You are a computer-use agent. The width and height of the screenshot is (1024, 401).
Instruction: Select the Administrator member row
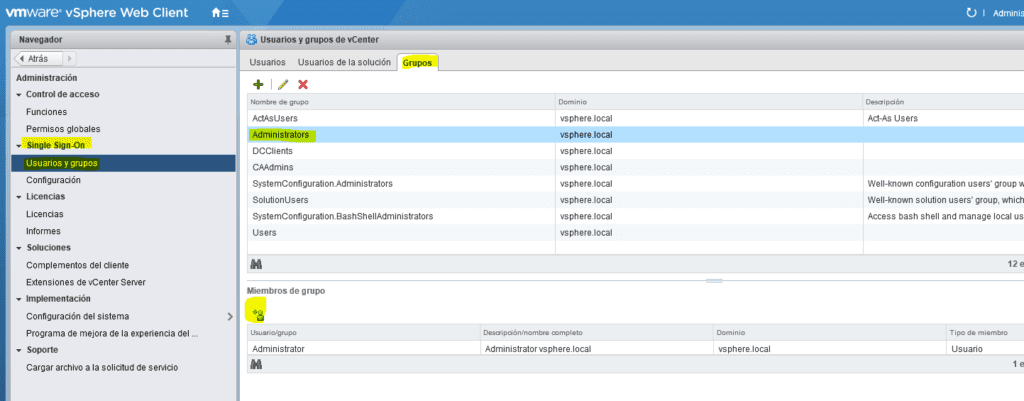point(635,349)
